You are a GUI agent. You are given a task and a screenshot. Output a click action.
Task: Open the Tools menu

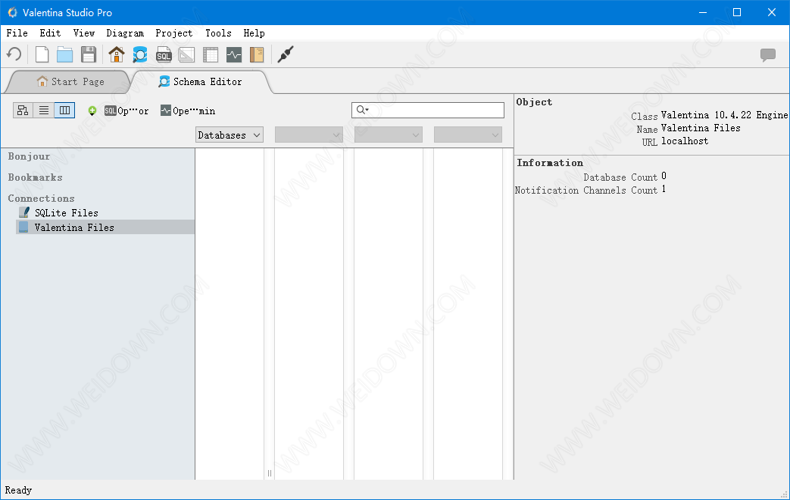pos(218,33)
